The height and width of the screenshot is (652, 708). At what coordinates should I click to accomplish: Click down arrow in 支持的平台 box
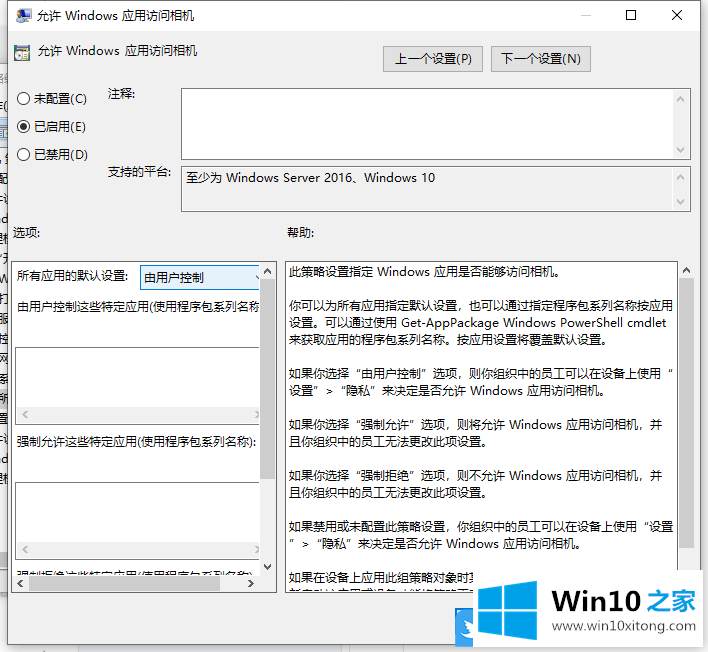click(680, 201)
